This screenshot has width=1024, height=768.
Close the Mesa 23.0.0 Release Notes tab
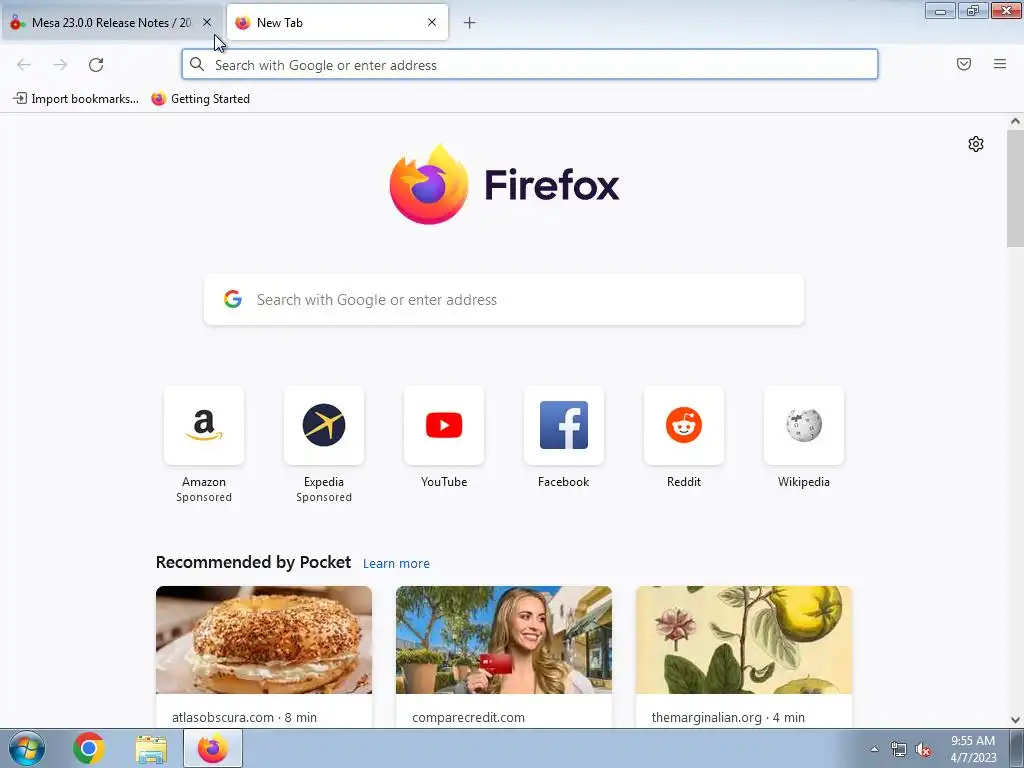(x=207, y=22)
